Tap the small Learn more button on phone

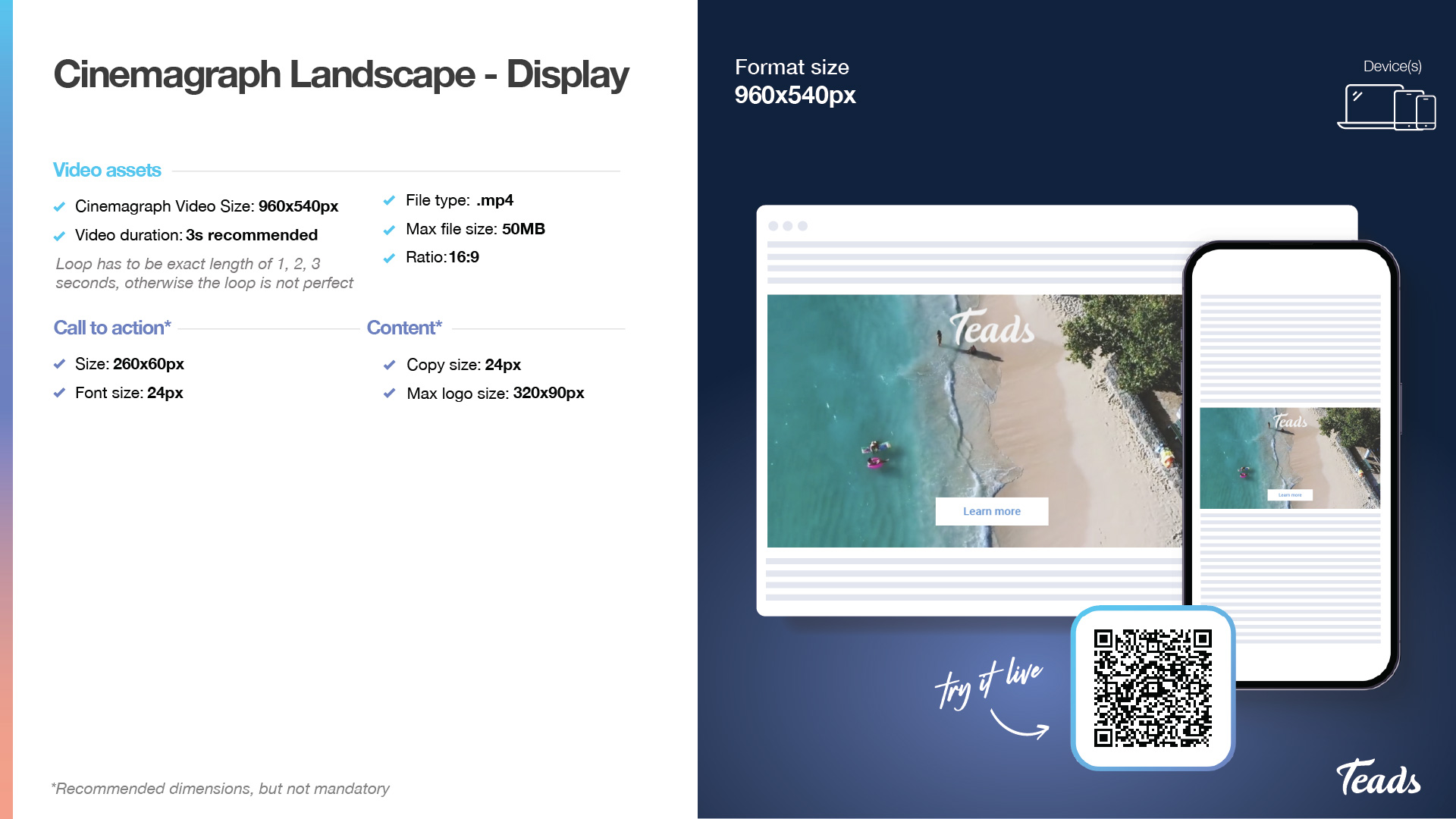pyautogui.click(x=1289, y=495)
